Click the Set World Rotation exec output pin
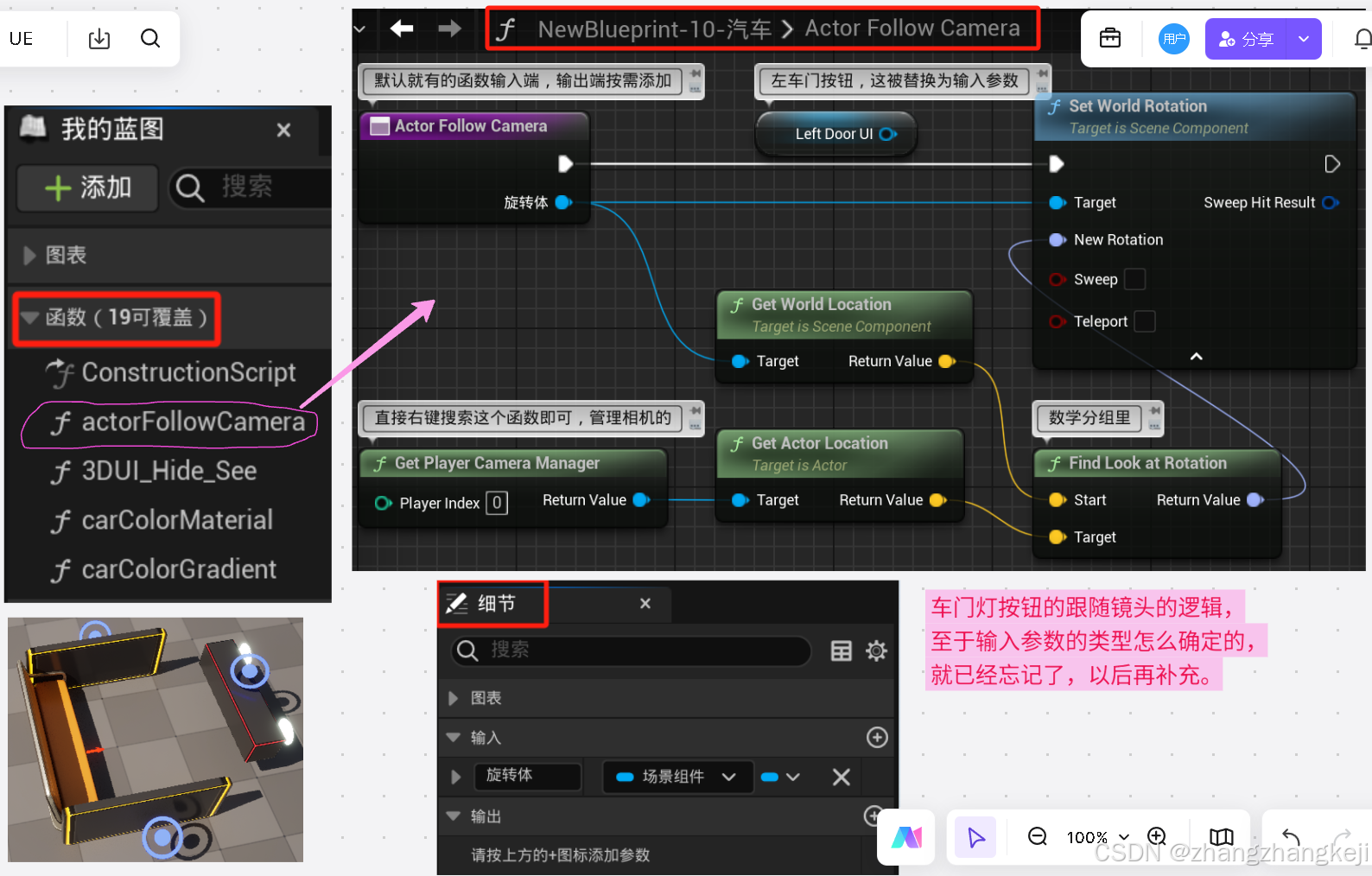The image size is (1372, 876). coord(1331,164)
